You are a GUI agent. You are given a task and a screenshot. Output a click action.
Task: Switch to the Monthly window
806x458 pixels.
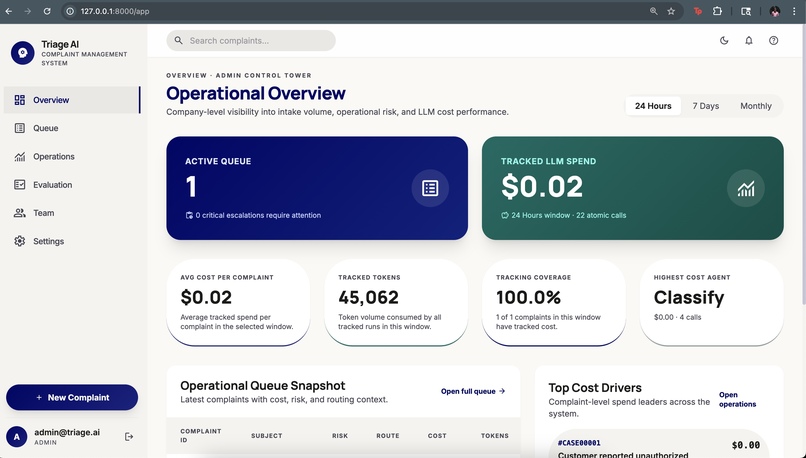[x=756, y=106]
